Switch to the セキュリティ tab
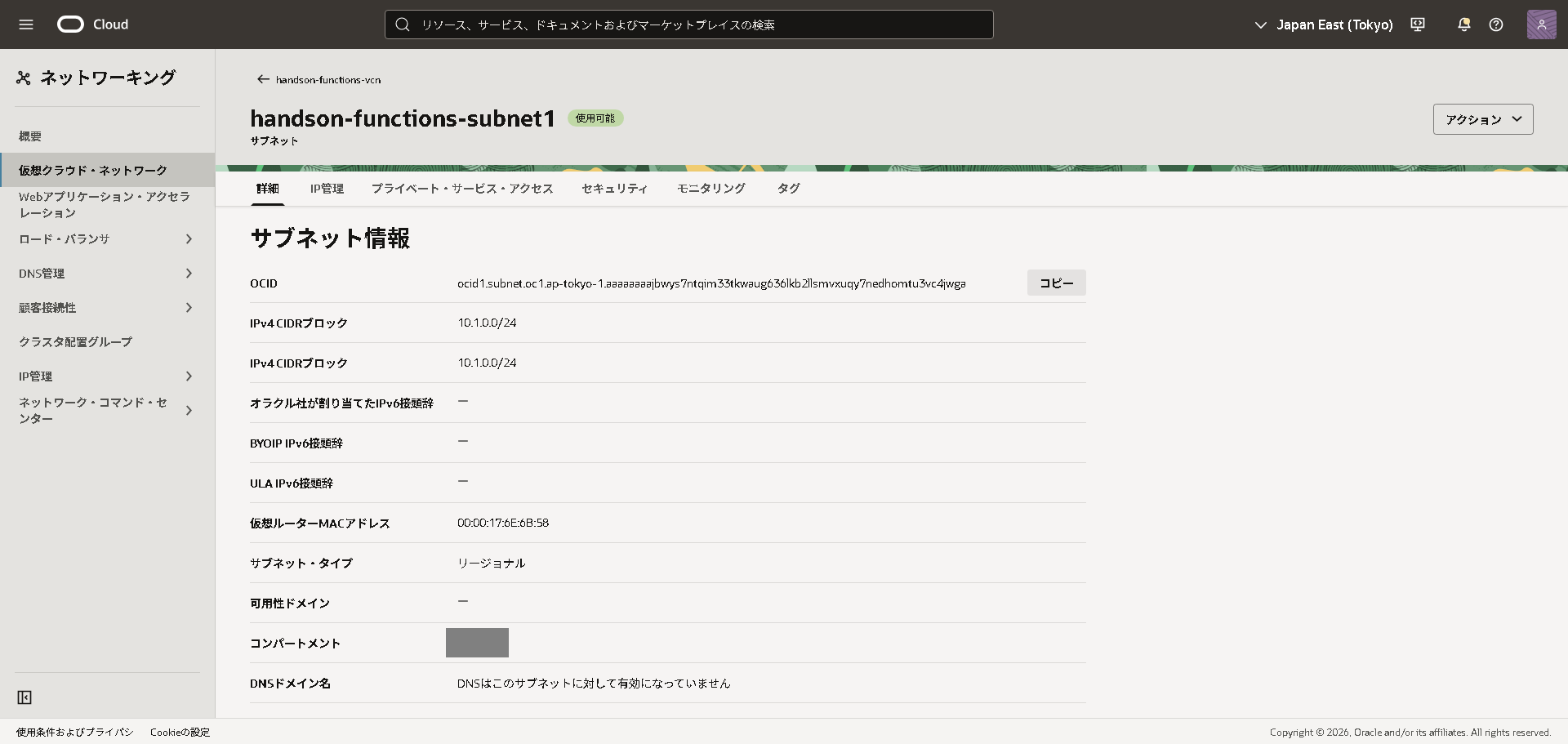This screenshot has width=1568, height=744. click(x=614, y=189)
